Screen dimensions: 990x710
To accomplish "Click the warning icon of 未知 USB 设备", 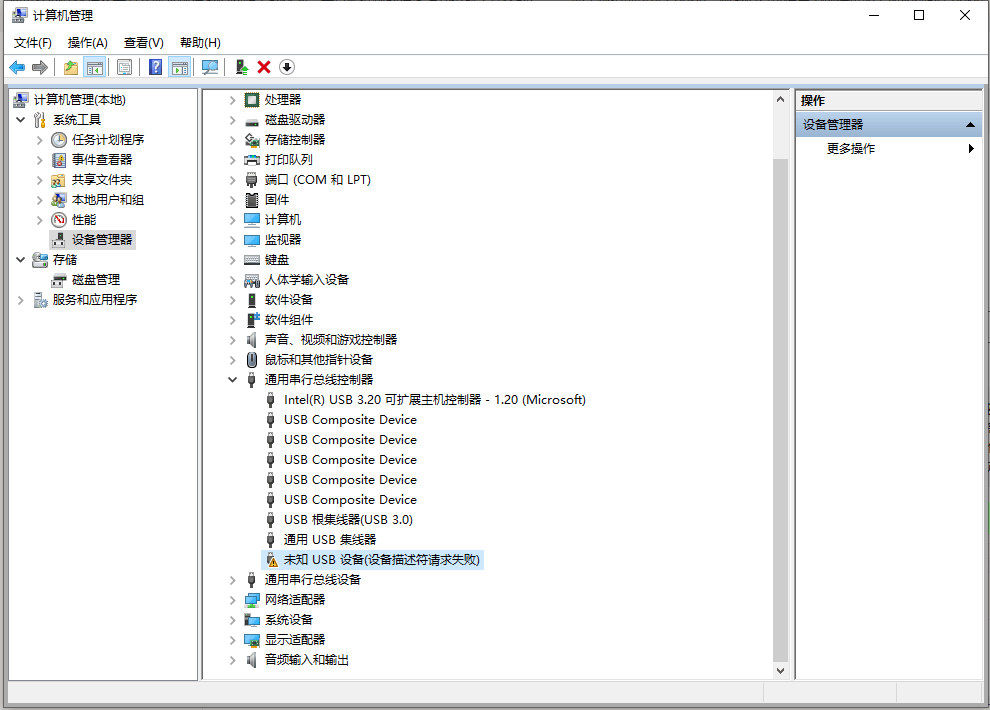I will 271,560.
